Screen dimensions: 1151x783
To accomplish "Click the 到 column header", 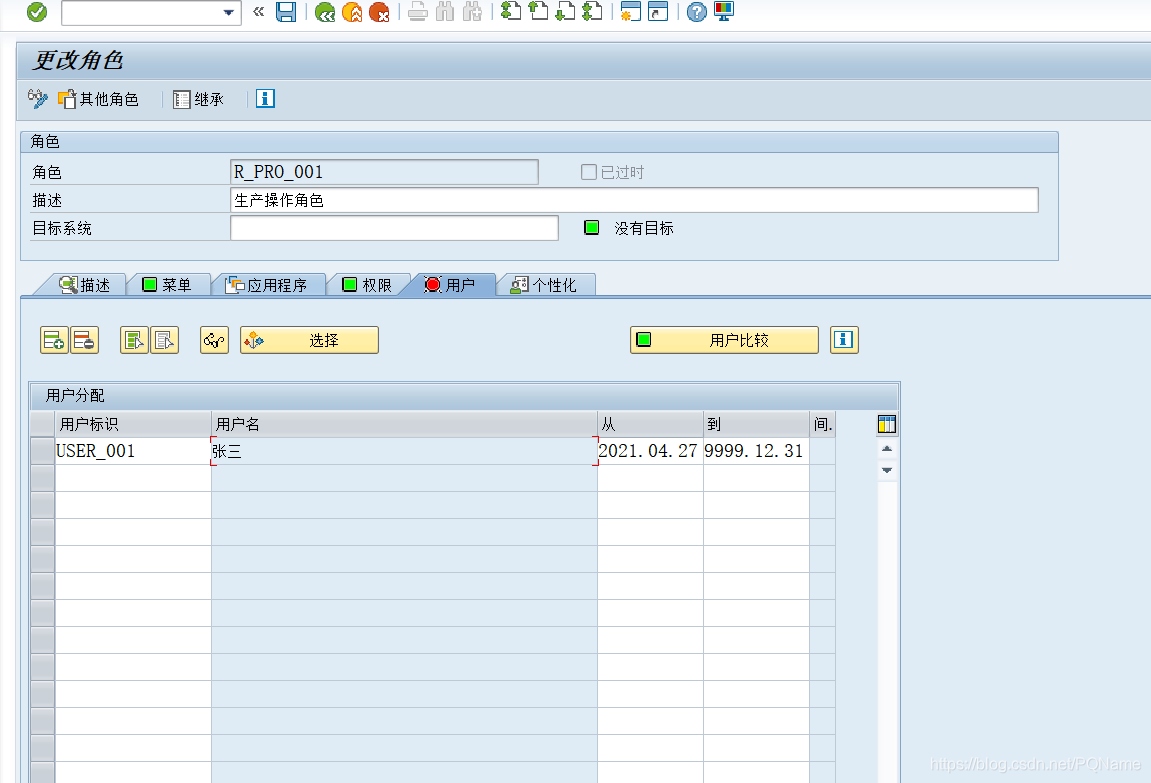I will (756, 424).
